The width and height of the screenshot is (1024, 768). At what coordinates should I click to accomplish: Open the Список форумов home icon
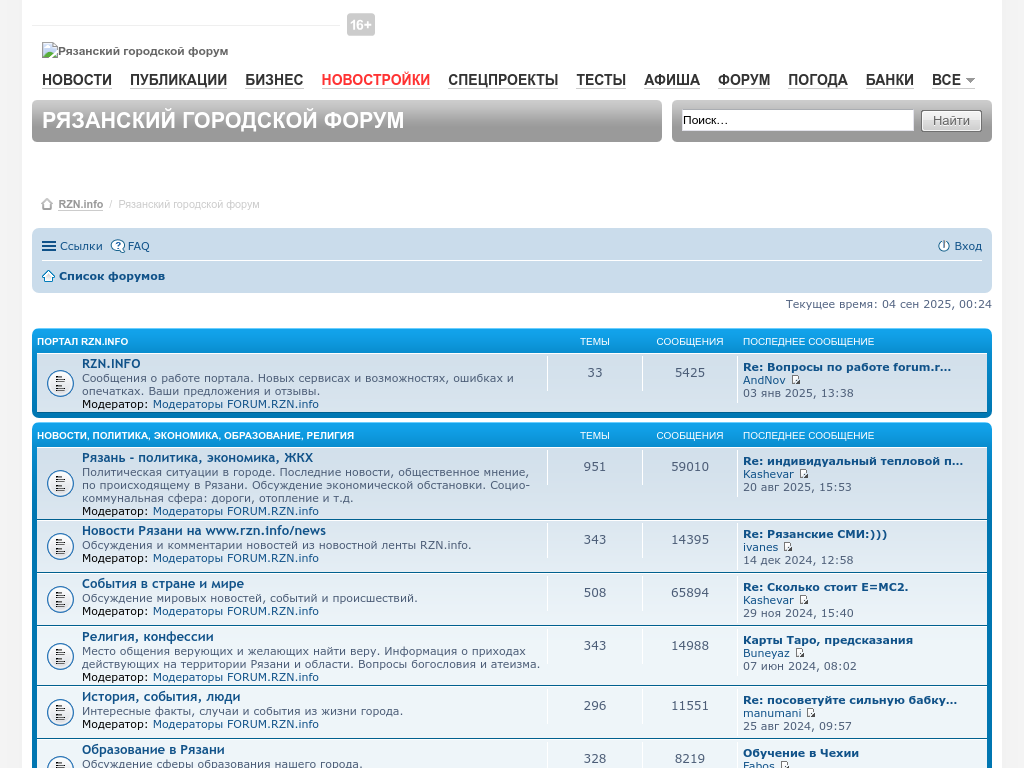tap(48, 276)
